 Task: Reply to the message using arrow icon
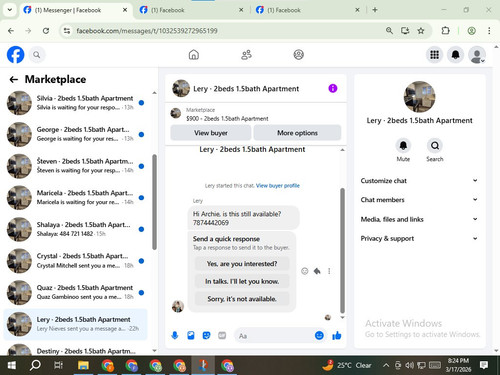(x=317, y=271)
